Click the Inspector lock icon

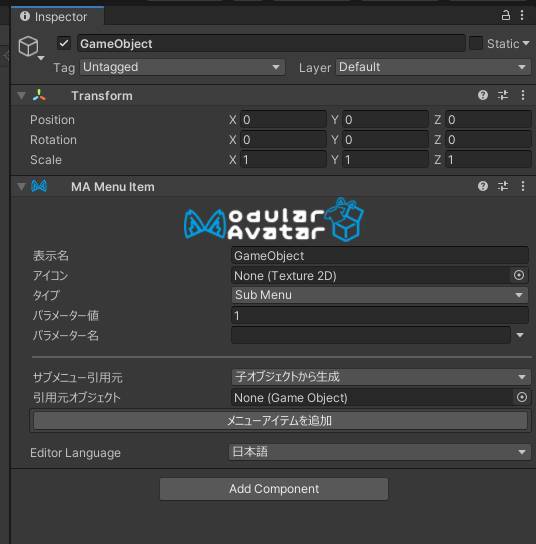(505, 16)
